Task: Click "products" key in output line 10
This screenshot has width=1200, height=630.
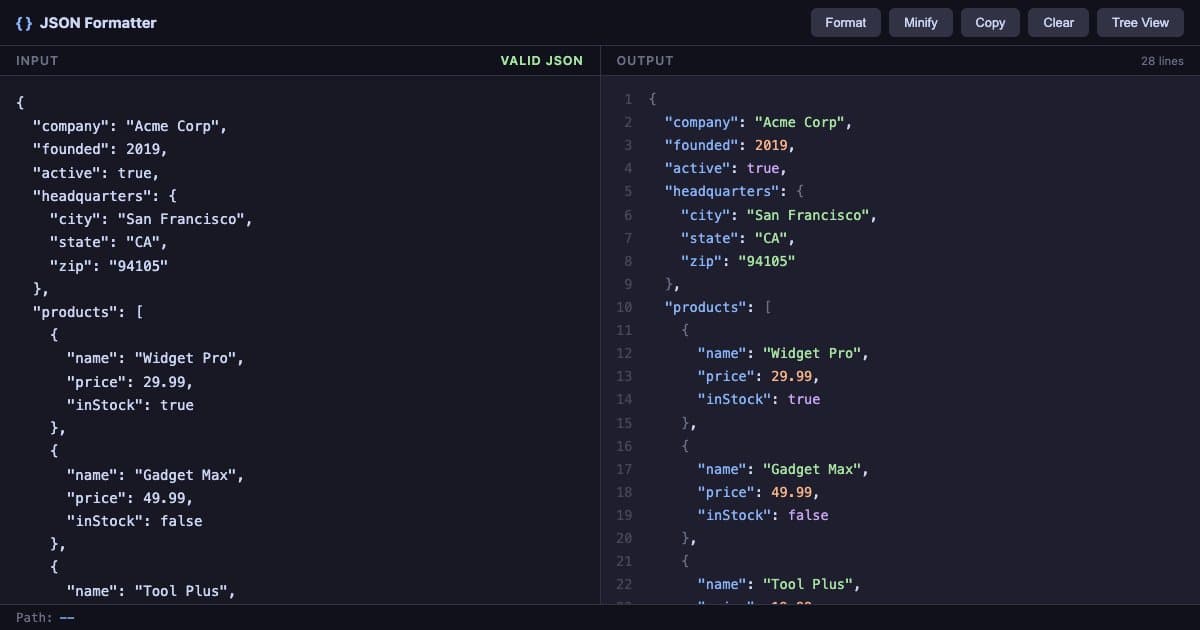Action: [x=705, y=307]
